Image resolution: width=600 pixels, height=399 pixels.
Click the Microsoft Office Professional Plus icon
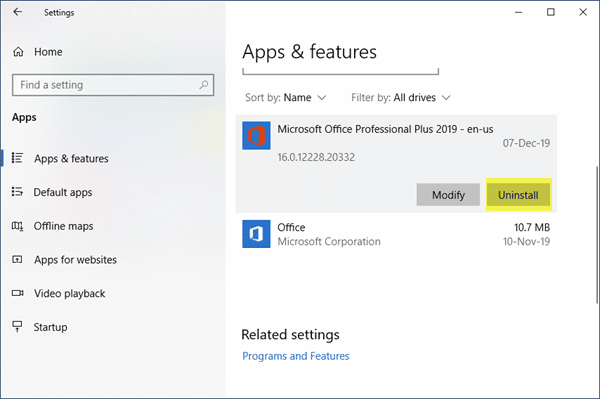coord(256,135)
